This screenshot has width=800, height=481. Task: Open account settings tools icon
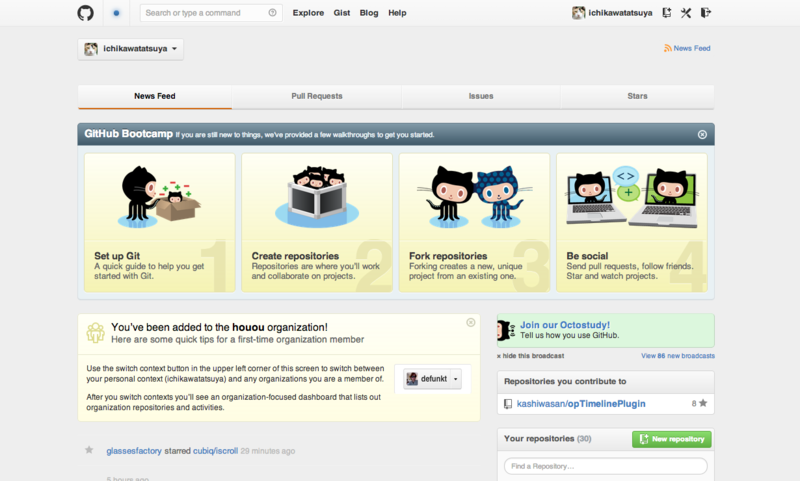686,13
